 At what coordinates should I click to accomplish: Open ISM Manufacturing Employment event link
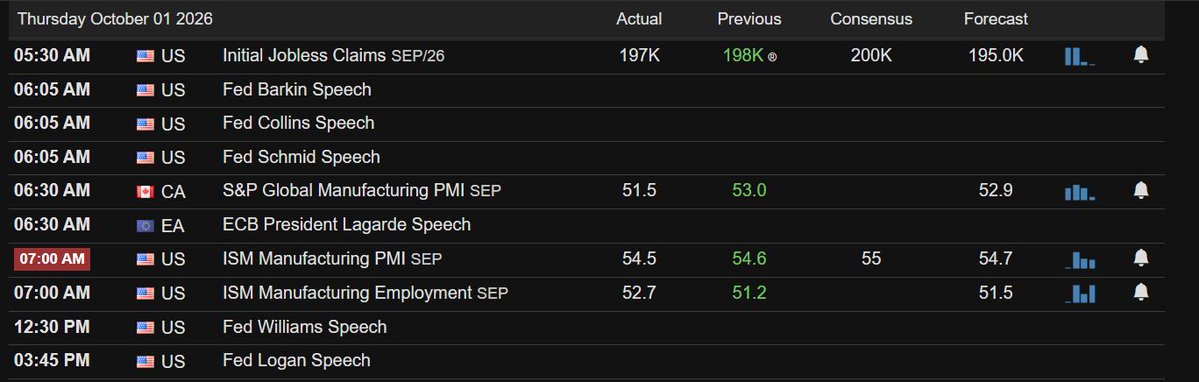pos(365,293)
